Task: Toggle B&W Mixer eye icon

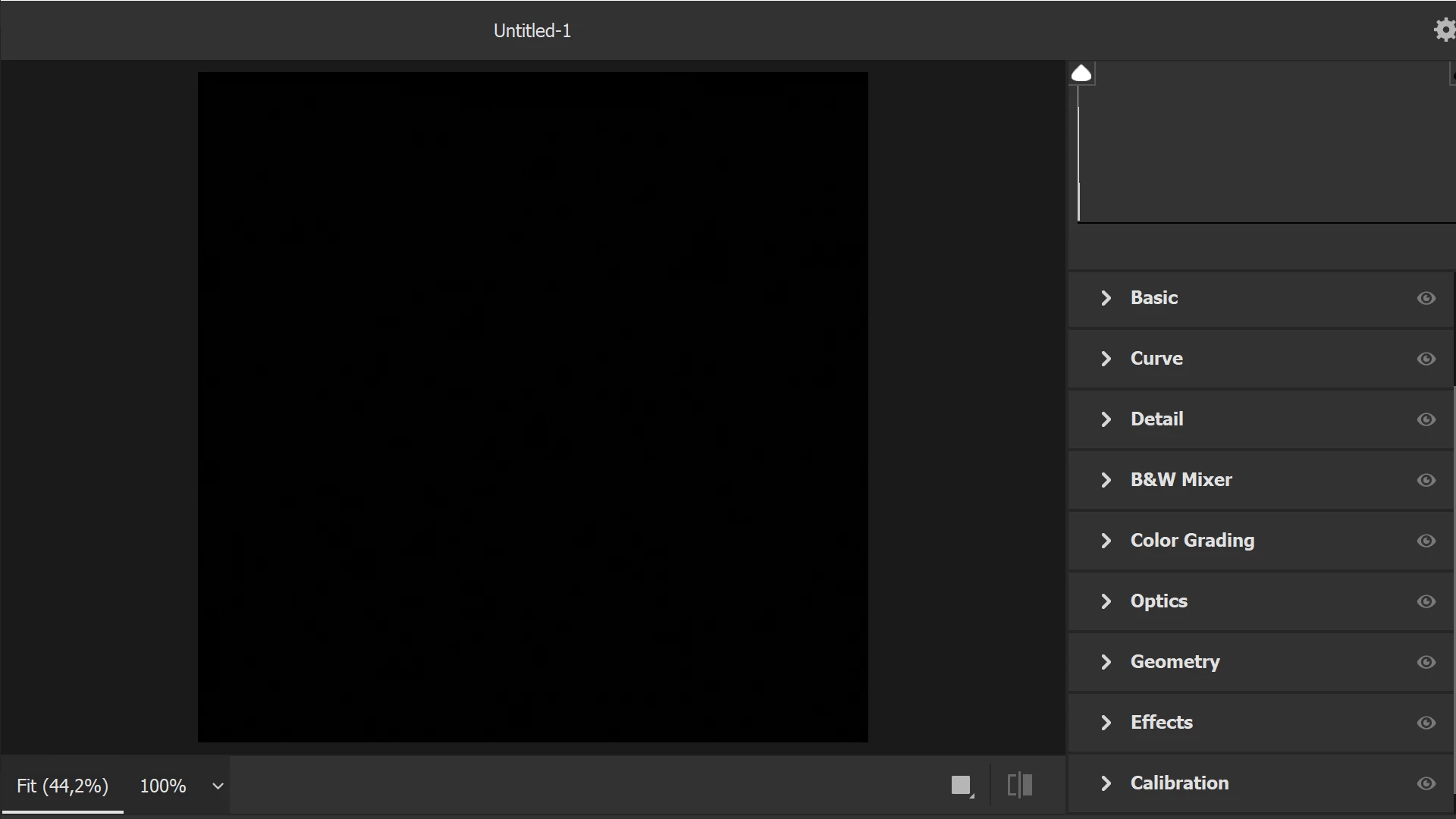Action: (x=1426, y=480)
